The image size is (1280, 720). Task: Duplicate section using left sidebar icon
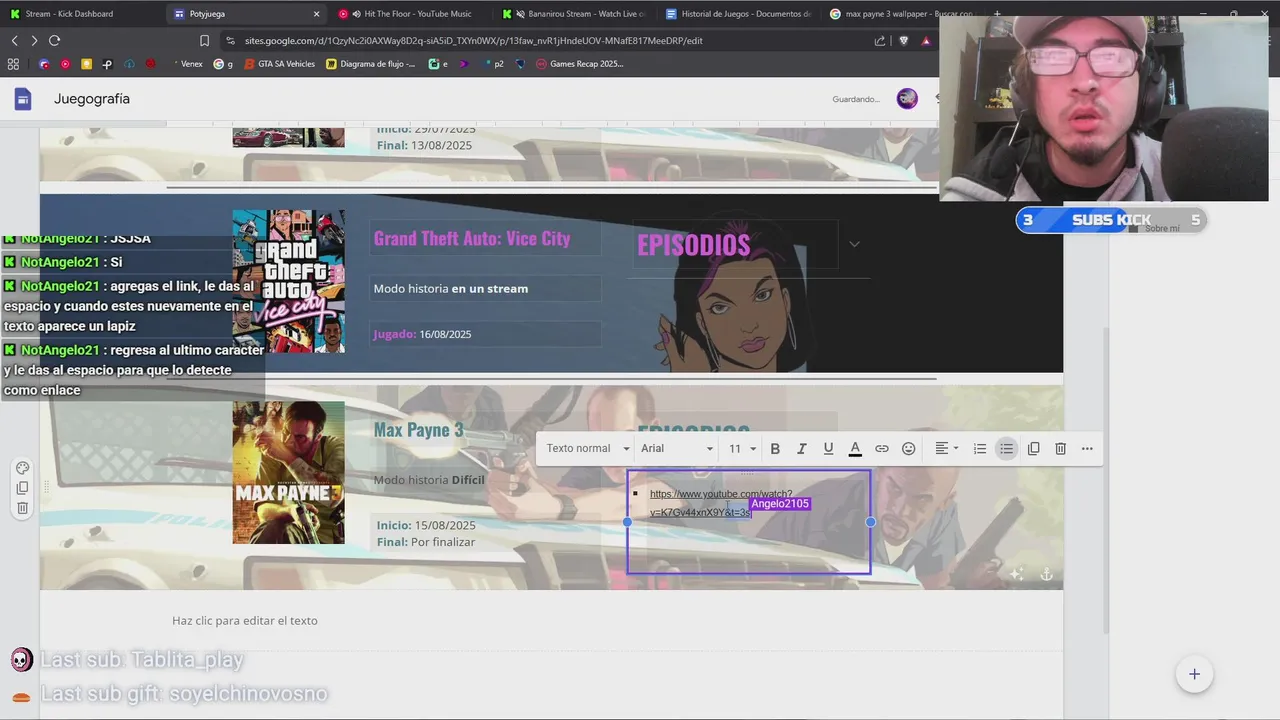[22, 488]
